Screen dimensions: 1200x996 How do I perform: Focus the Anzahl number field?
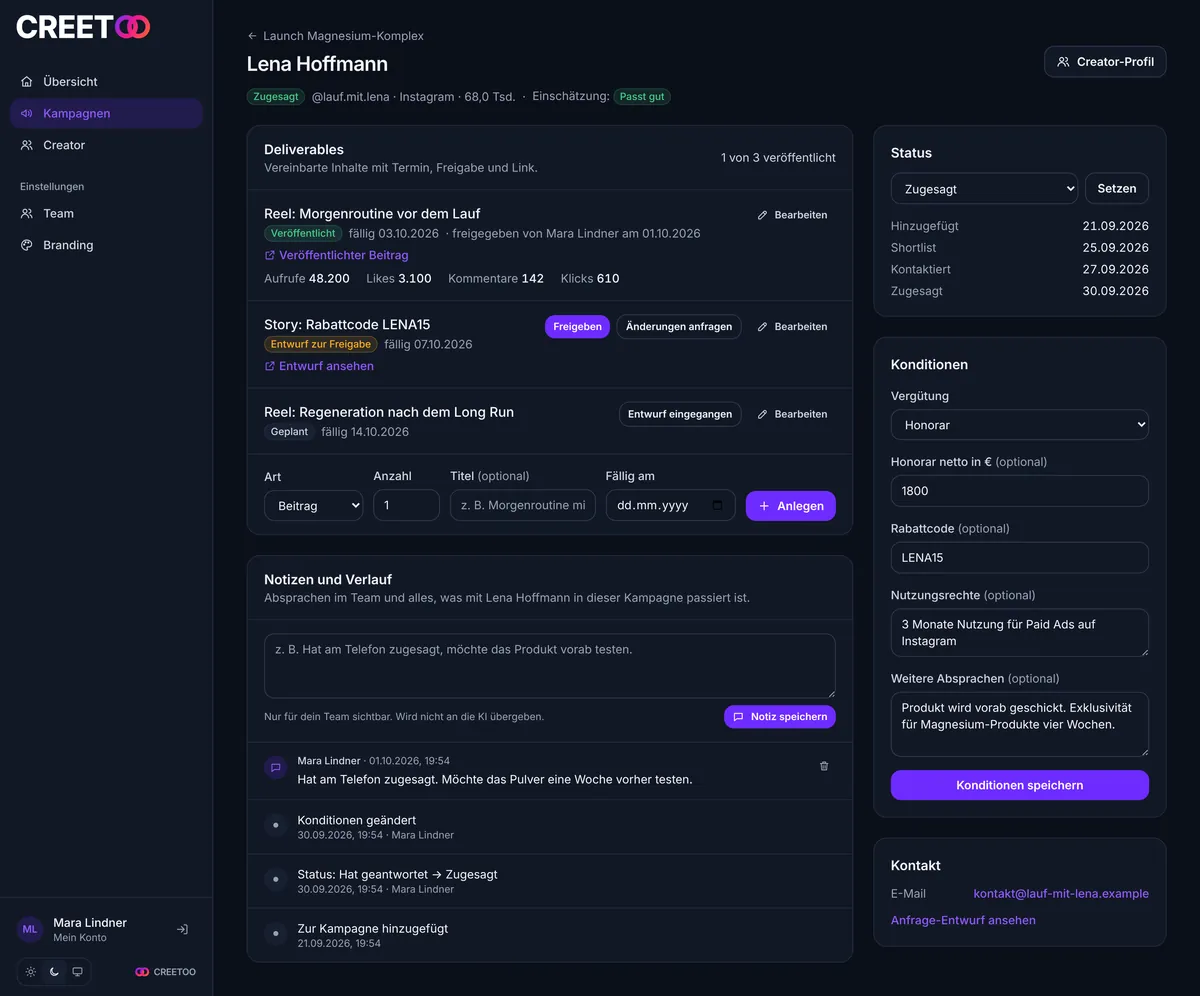pyautogui.click(x=406, y=506)
